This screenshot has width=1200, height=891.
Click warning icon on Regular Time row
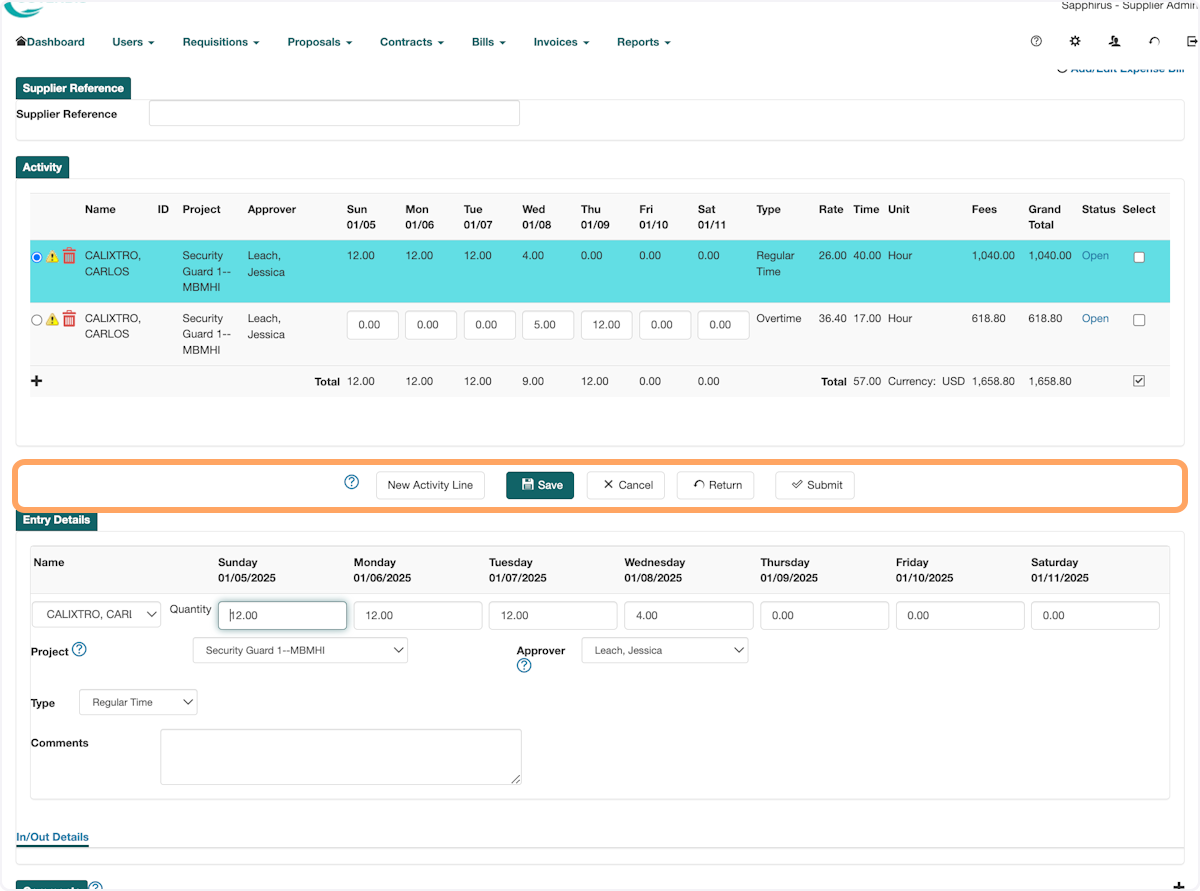(53, 257)
